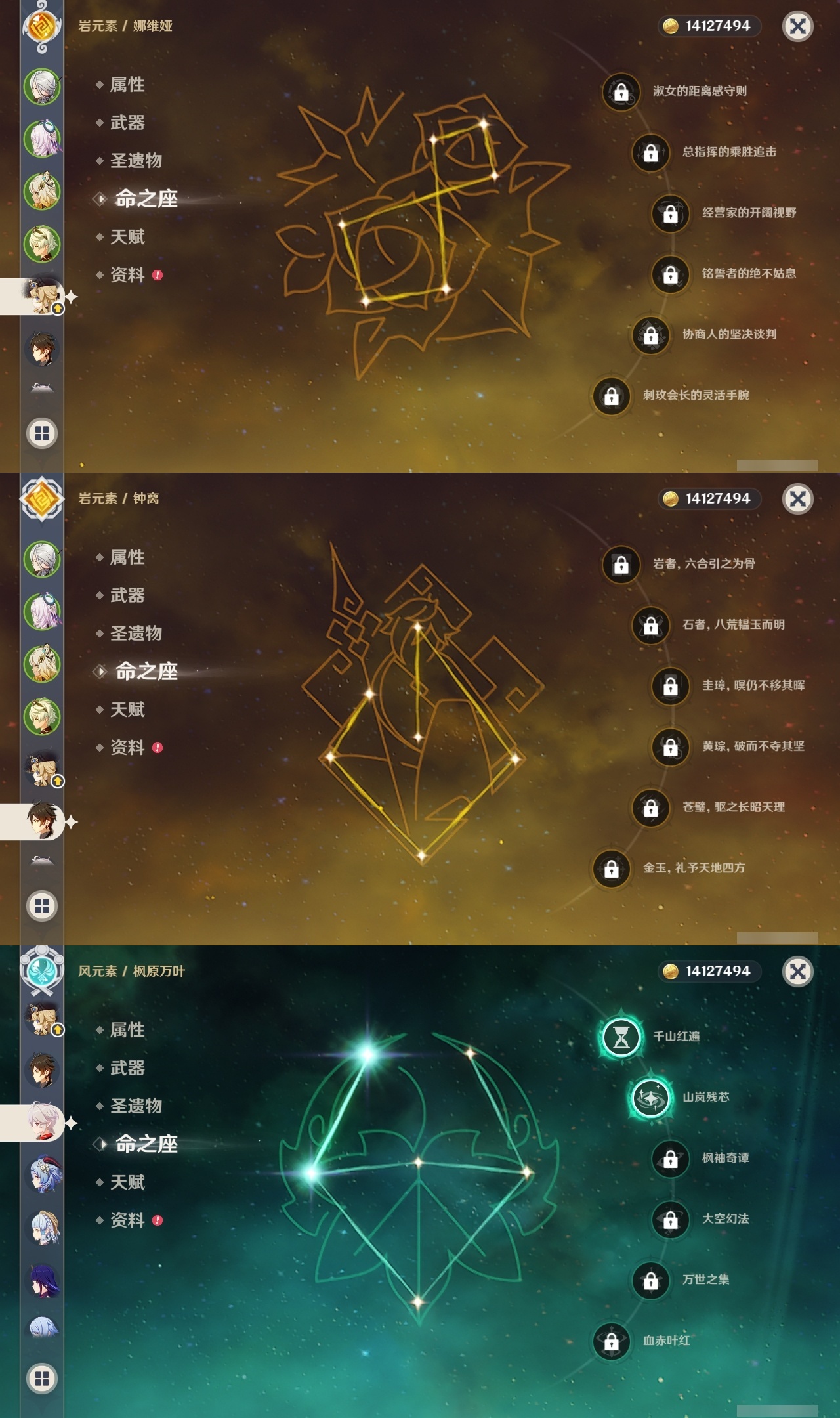Viewport: 840px width, 1418px height.
Task: Click the glowing star on Kazuha's constellation
Action: click(367, 1054)
